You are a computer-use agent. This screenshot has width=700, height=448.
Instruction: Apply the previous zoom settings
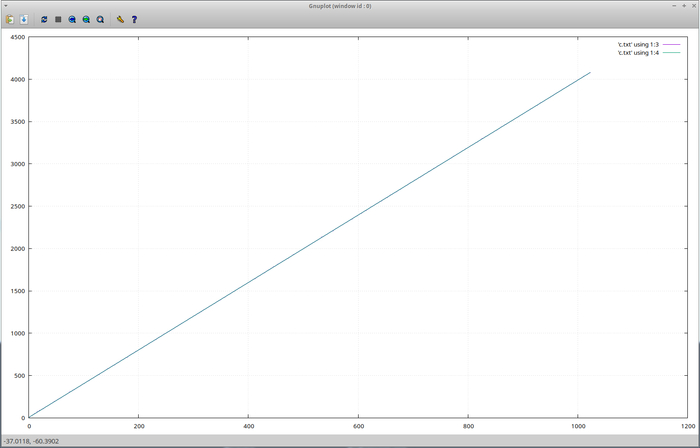click(72, 19)
